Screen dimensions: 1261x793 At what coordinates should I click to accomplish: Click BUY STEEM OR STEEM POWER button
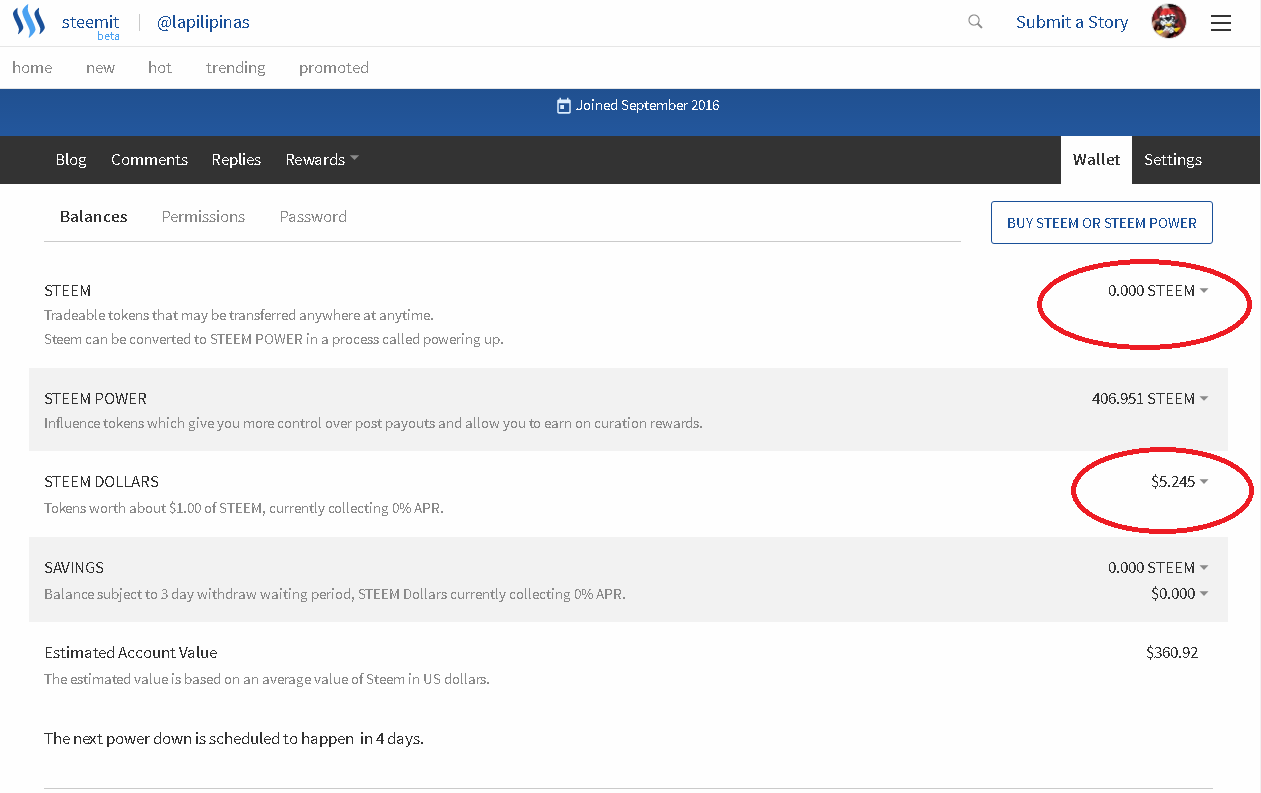[1102, 223]
